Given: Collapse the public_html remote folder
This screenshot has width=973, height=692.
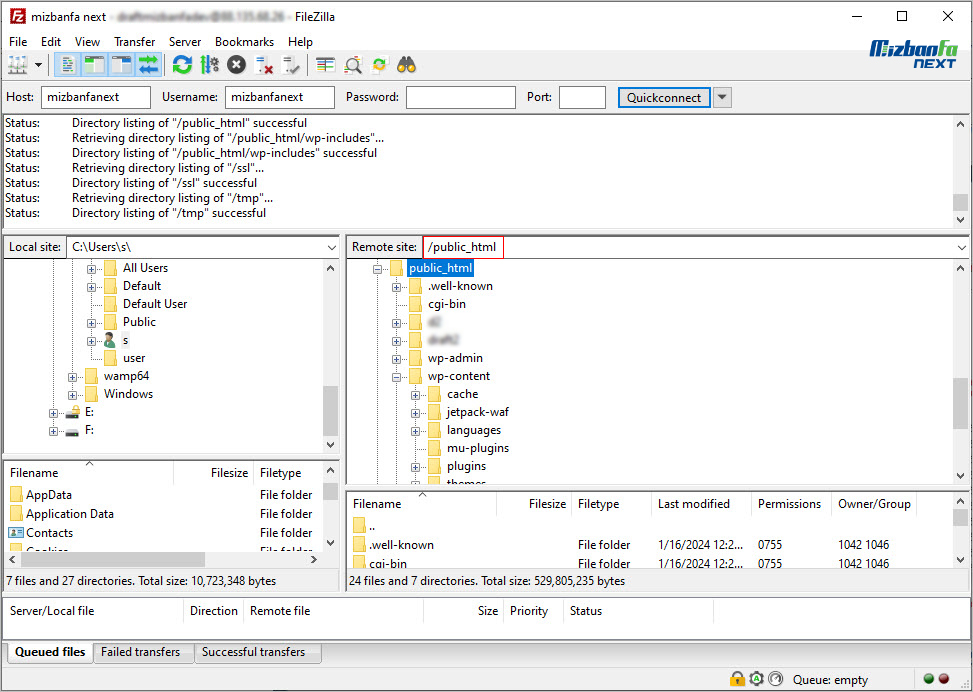Looking at the screenshot, I should click(x=377, y=269).
